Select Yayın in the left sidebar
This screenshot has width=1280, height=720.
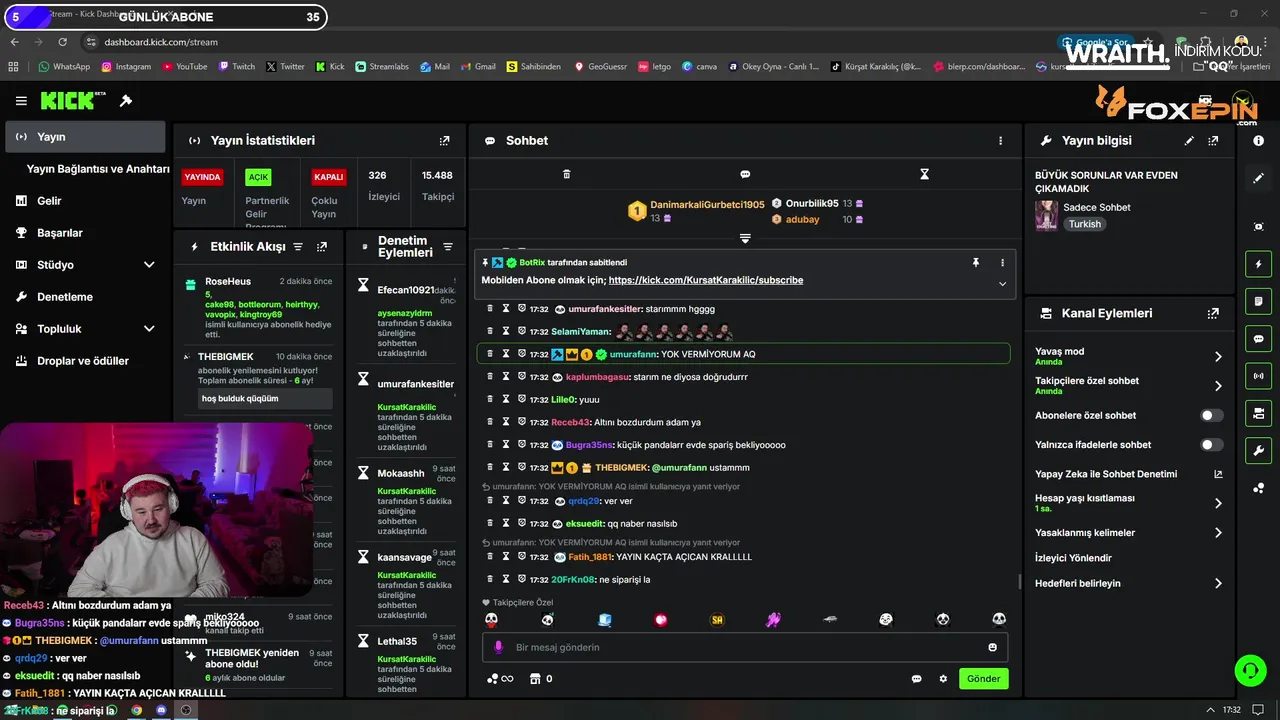85,137
